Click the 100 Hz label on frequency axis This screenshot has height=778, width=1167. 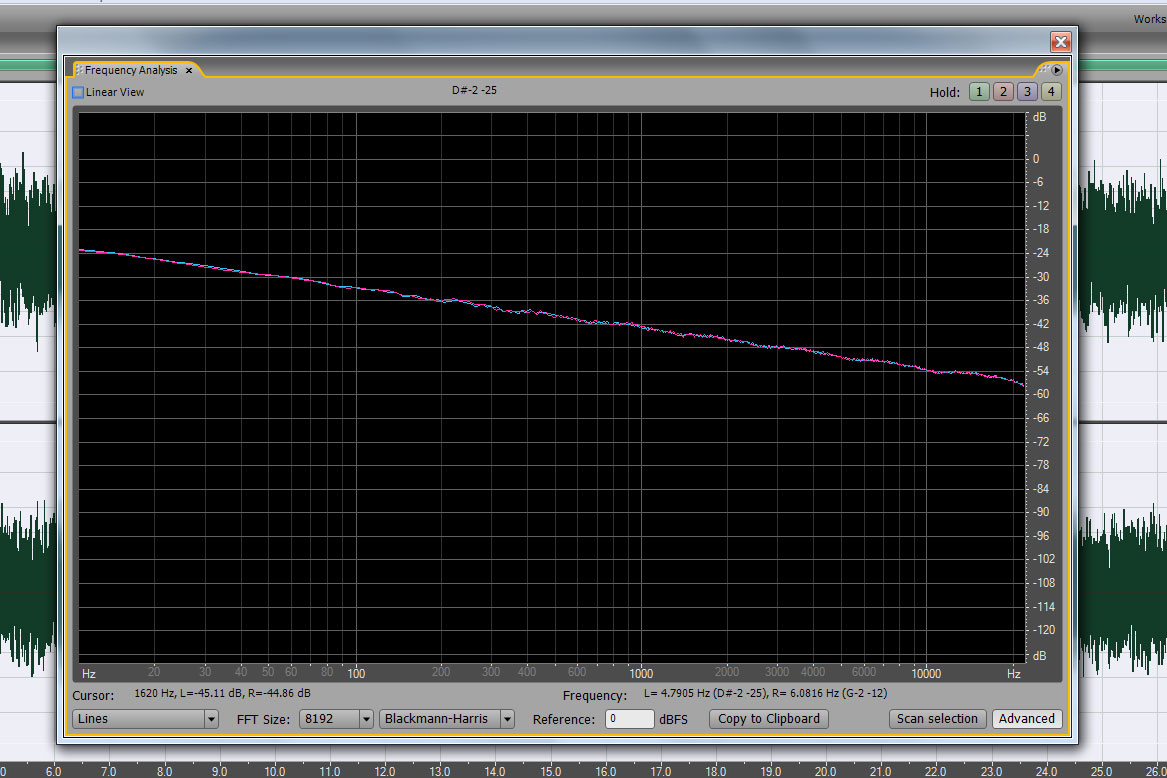coord(356,673)
